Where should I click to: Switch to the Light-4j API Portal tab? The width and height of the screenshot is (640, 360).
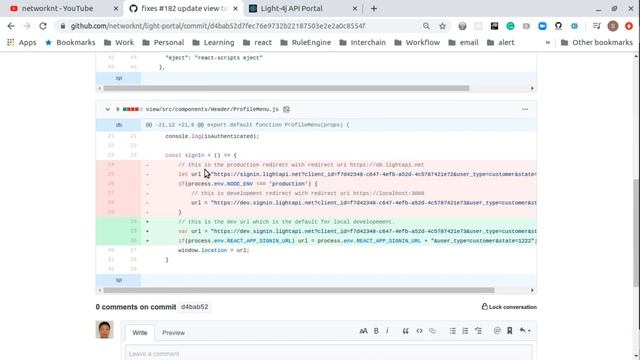[291, 9]
